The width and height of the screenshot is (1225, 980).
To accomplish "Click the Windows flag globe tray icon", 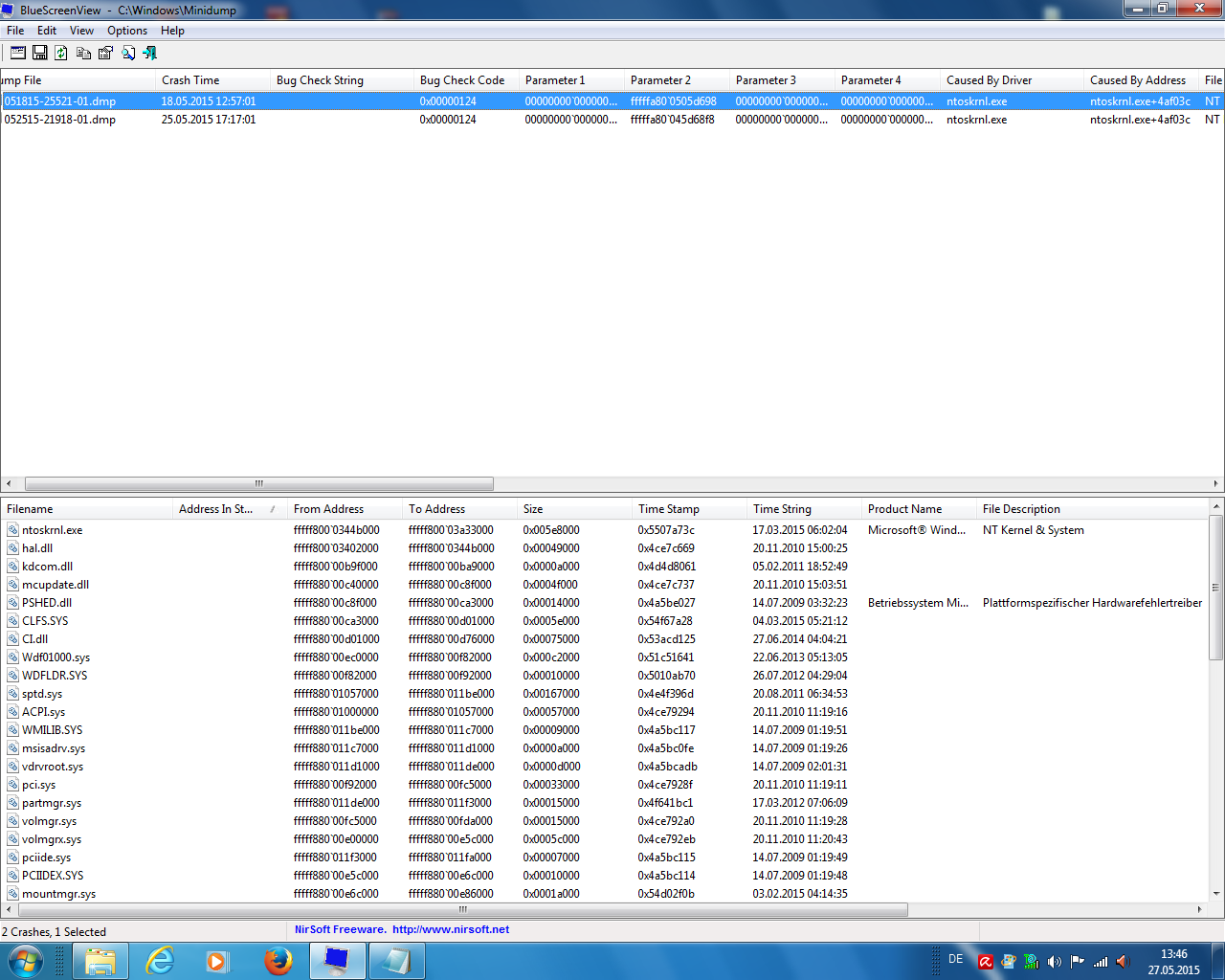I will point(1008,962).
